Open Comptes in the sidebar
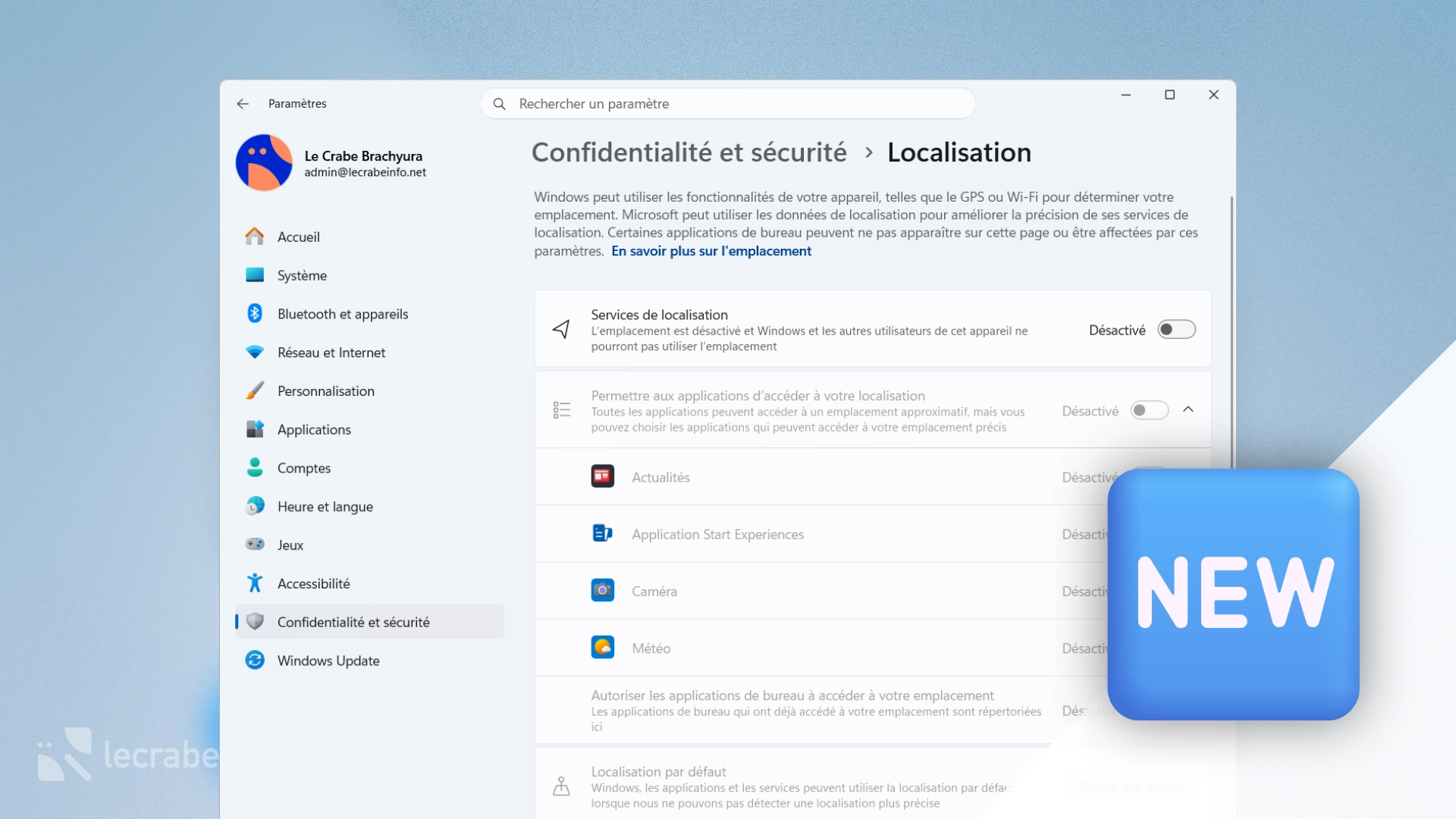1456x819 pixels. click(369, 468)
